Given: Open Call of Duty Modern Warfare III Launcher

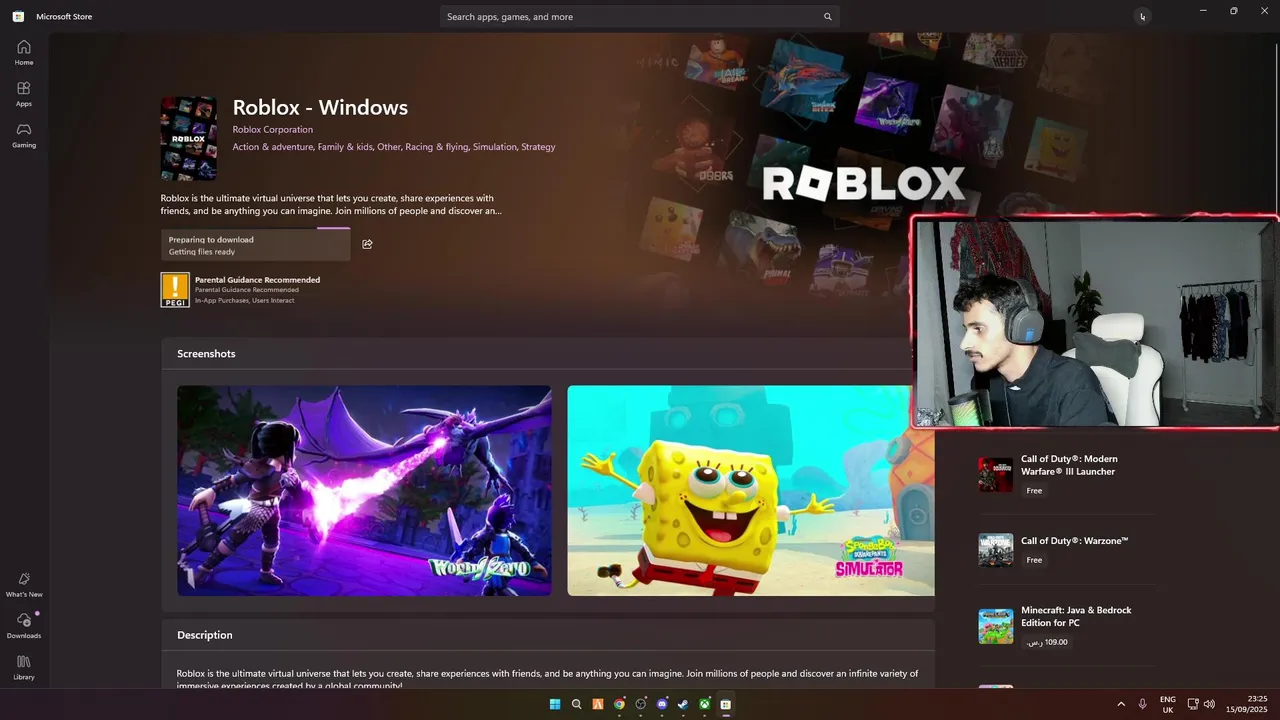Looking at the screenshot, I should (x=1065, y=475).
